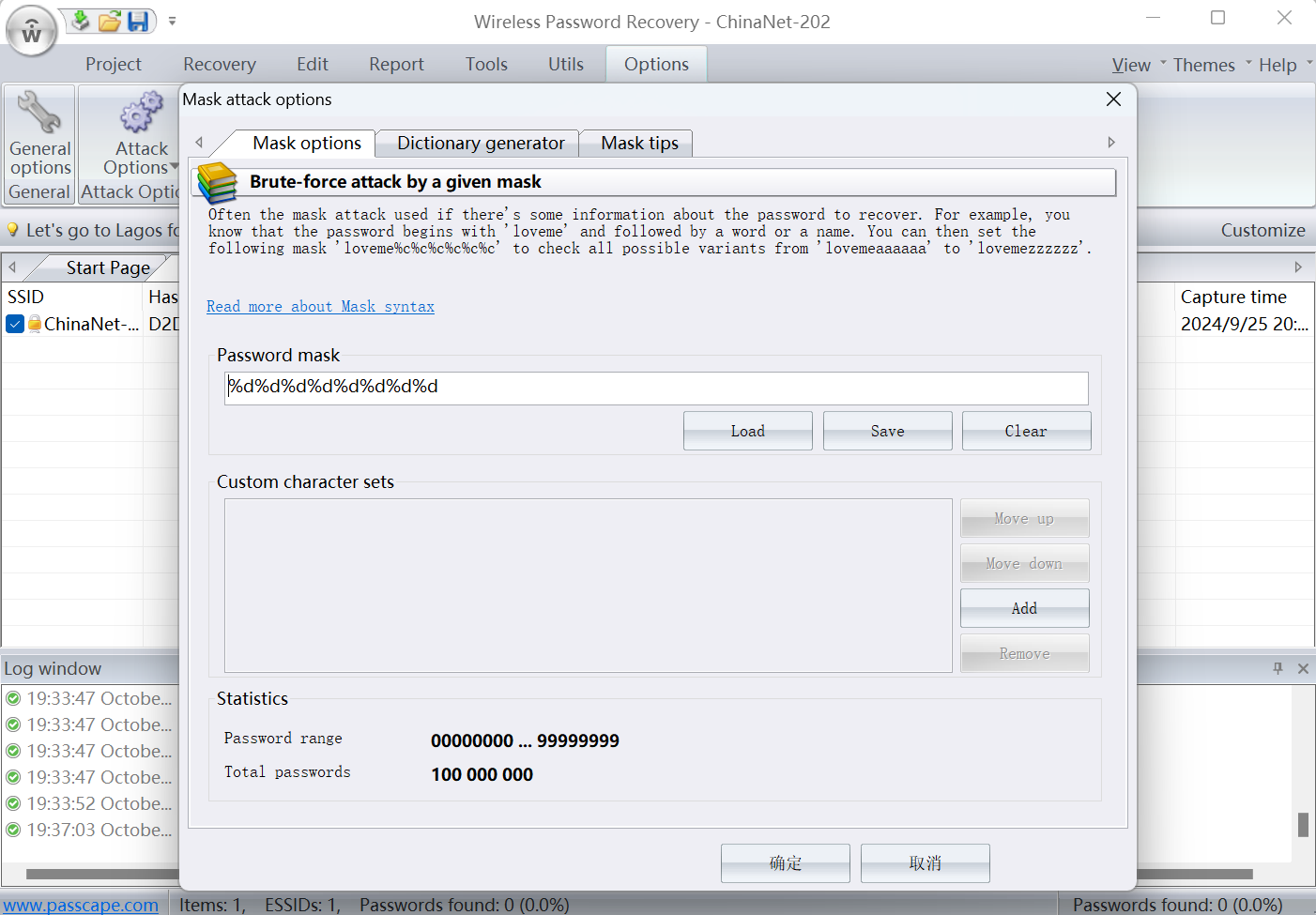
Task: Open the Report ribbon tab
Action: click(396, 64)
